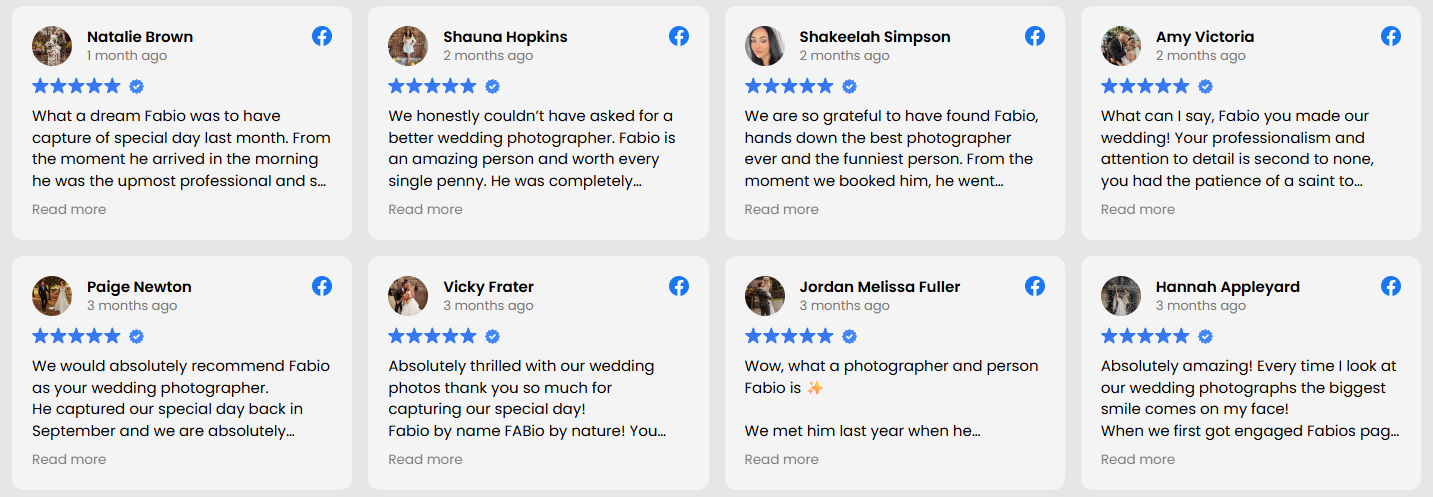Read more of Paige Newton's review

click(x=69, y=459)
